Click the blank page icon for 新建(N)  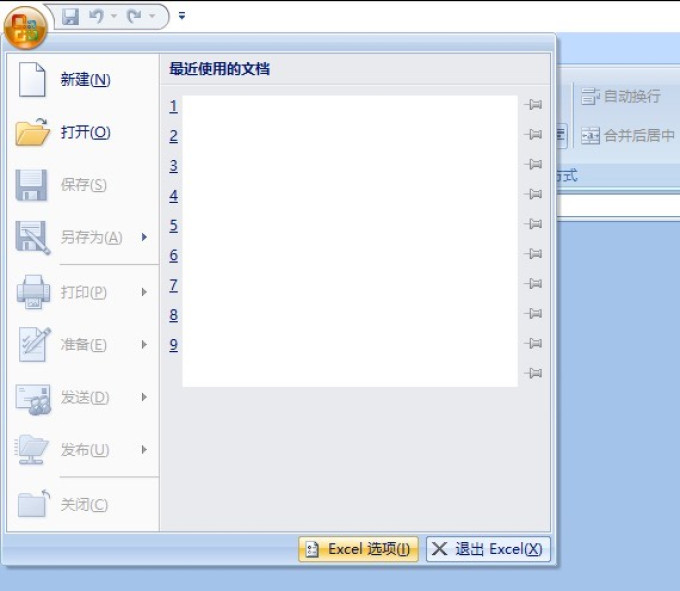pyautogui.click(x=32, y=79)
